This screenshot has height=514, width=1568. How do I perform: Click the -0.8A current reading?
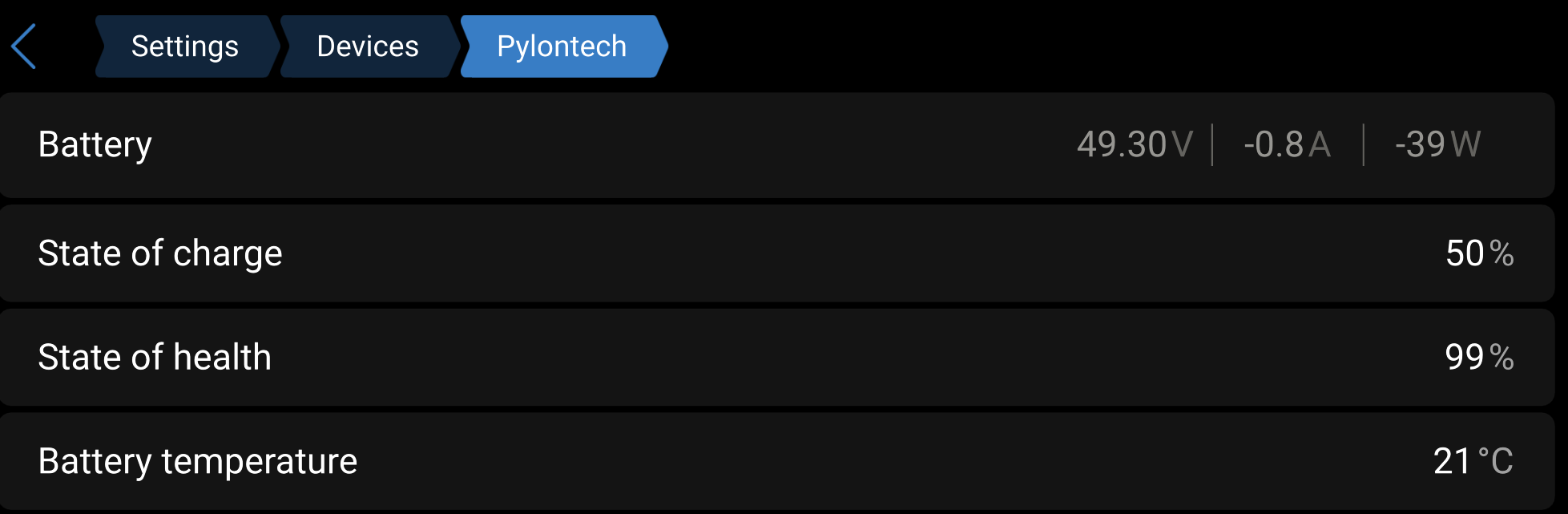click(1287, 145)
